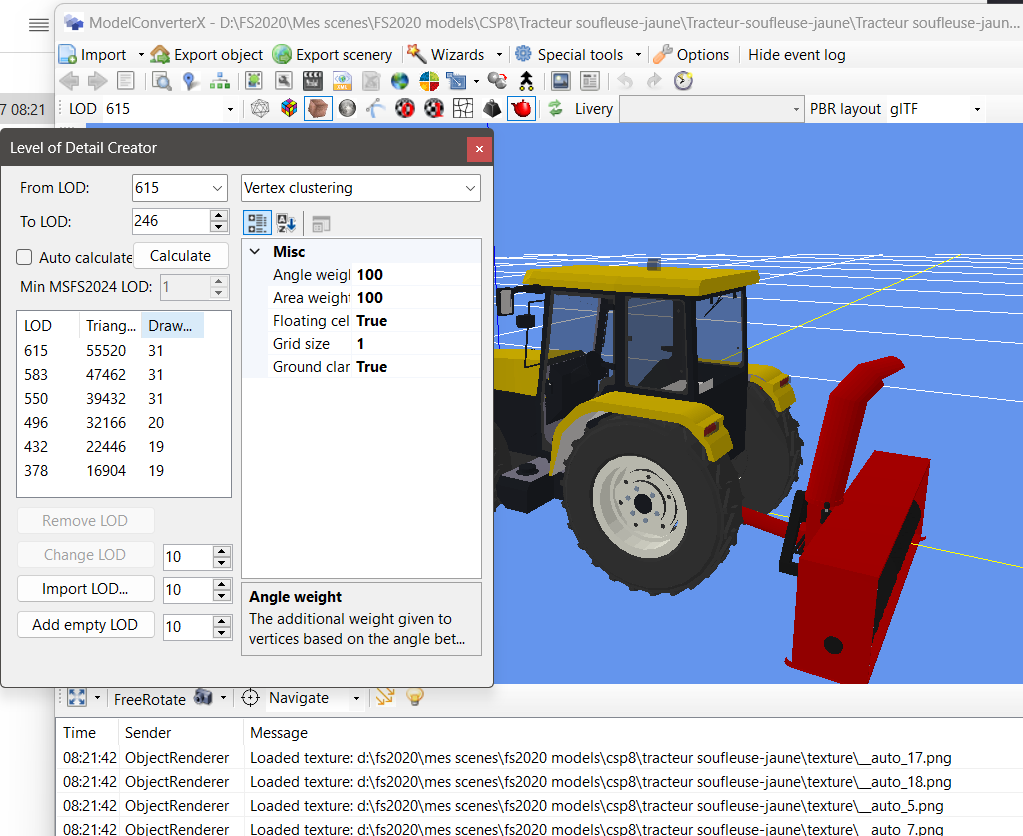Open the hierarchy tree icon in toolbar
This screenshot has height=836, width=1023.
219,81
